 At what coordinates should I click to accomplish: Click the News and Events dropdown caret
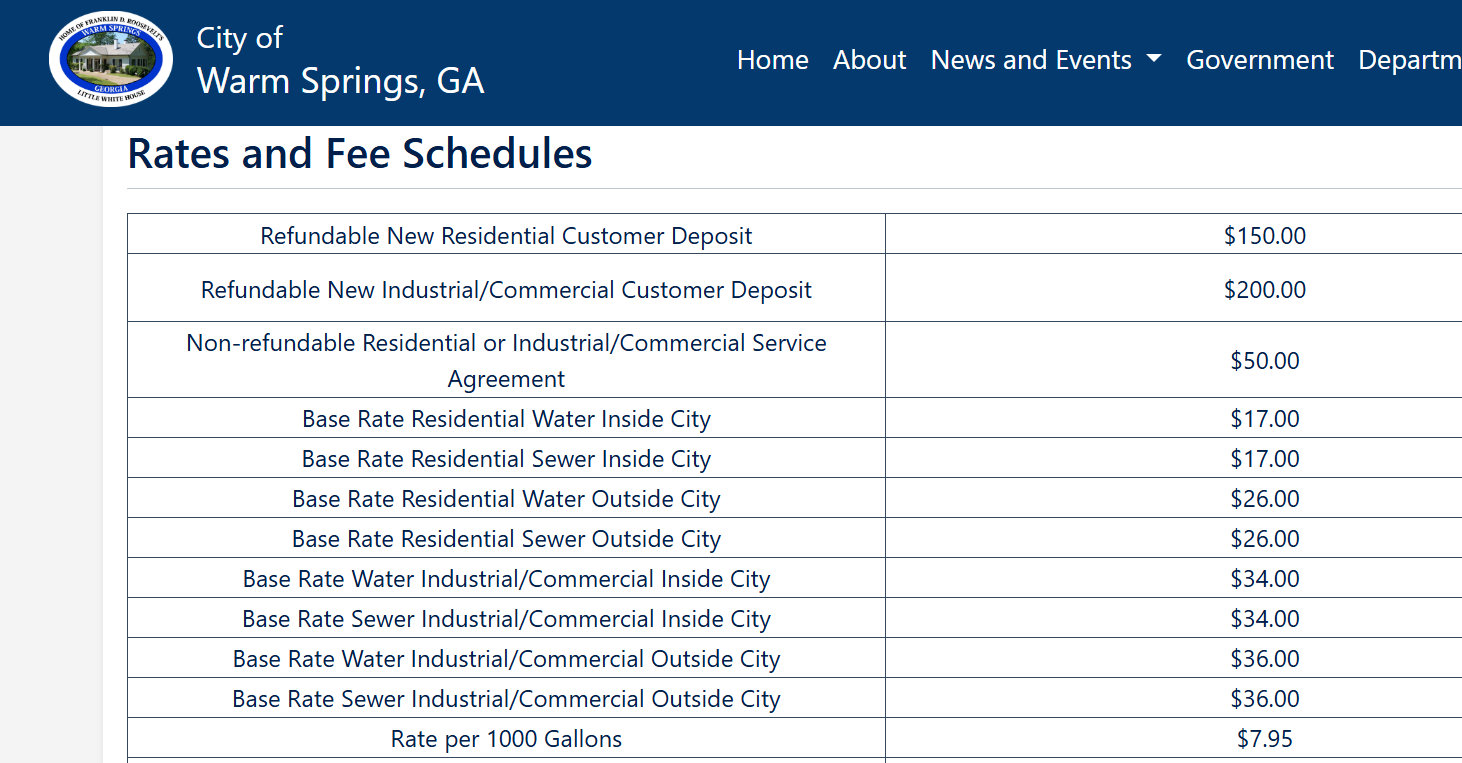point(1154,59)
